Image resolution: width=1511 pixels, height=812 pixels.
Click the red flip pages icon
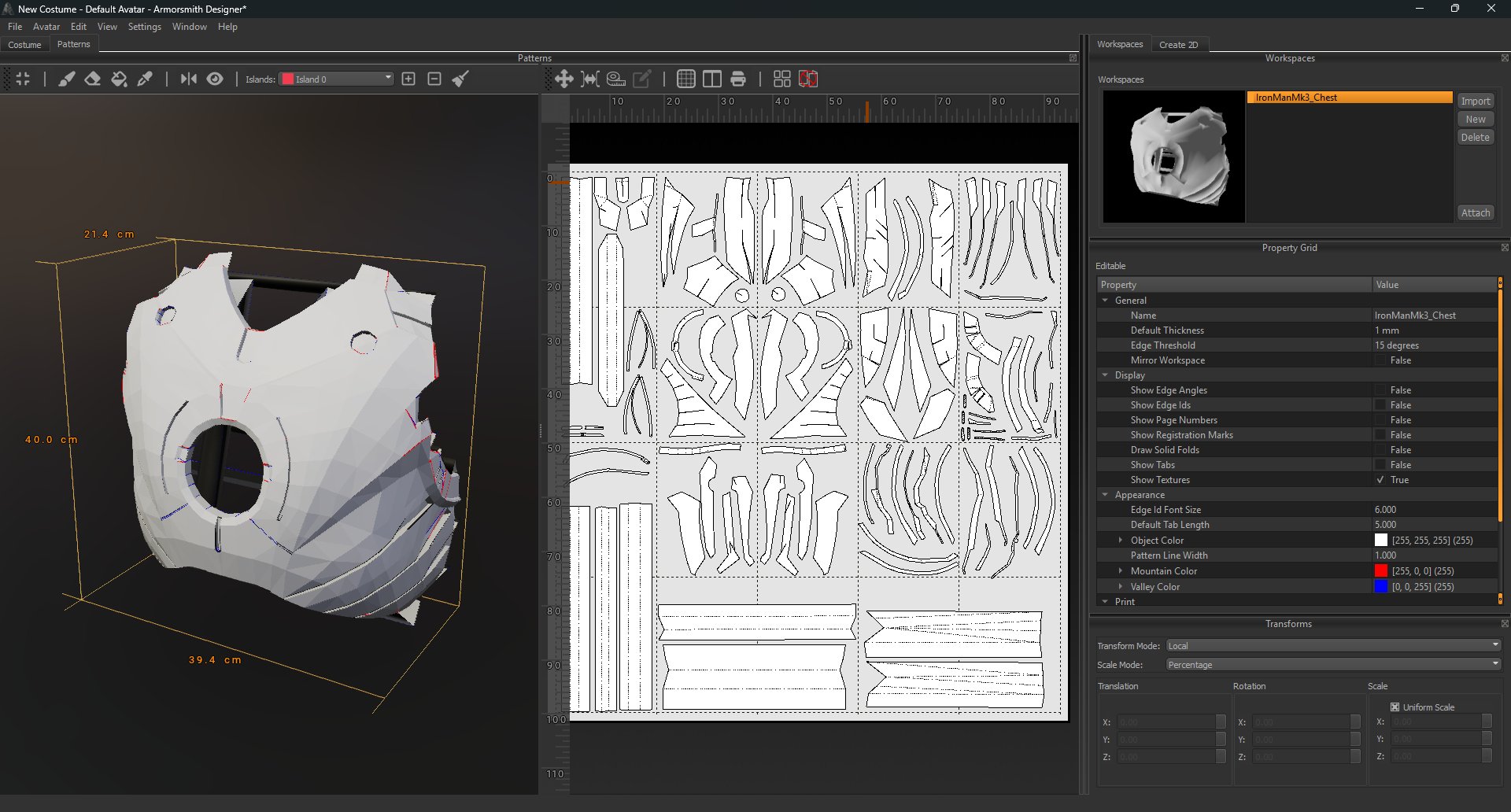808,79
